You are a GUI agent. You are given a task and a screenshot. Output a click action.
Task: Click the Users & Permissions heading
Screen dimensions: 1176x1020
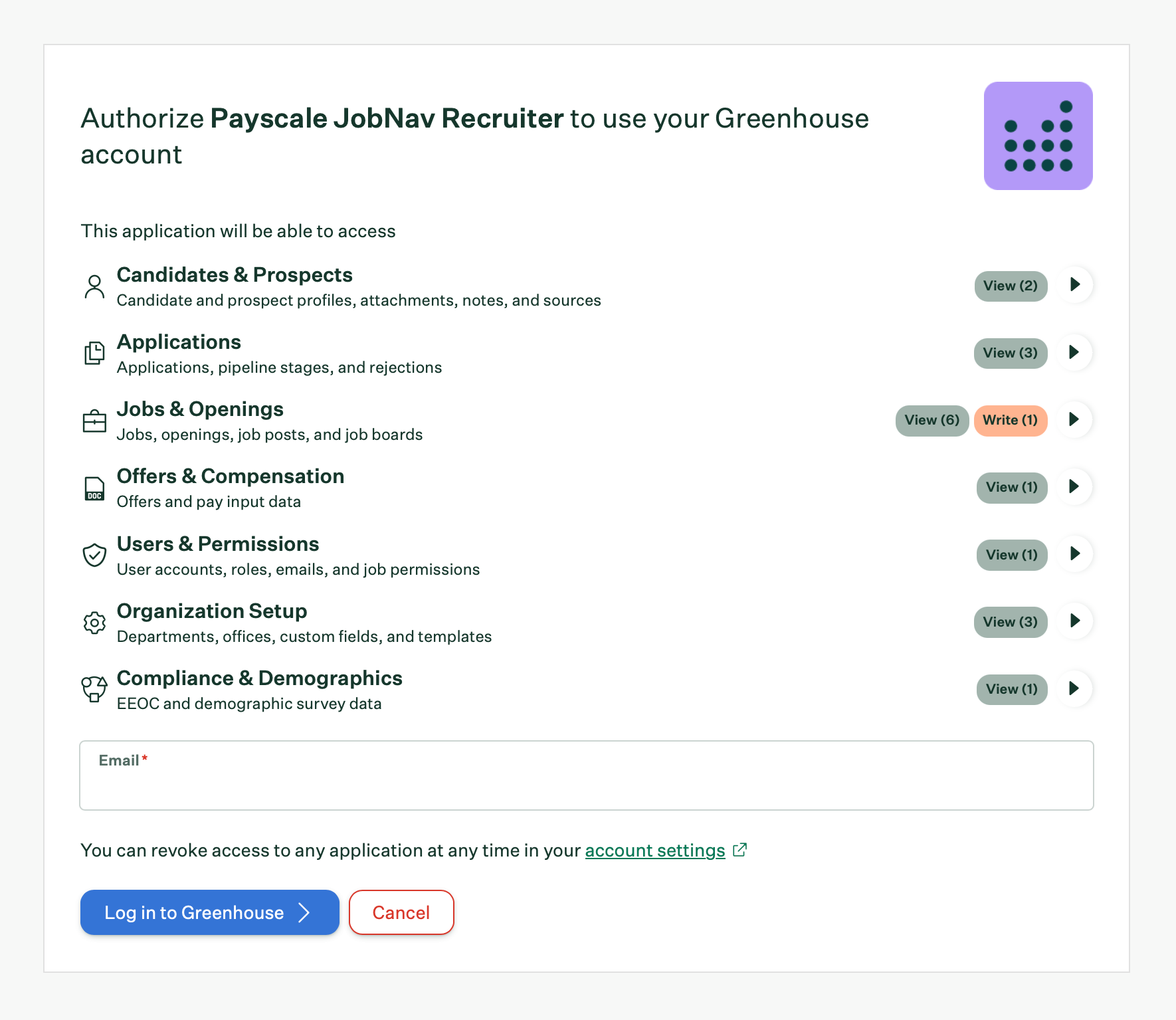pyautogui.click(x=218, y=544)
